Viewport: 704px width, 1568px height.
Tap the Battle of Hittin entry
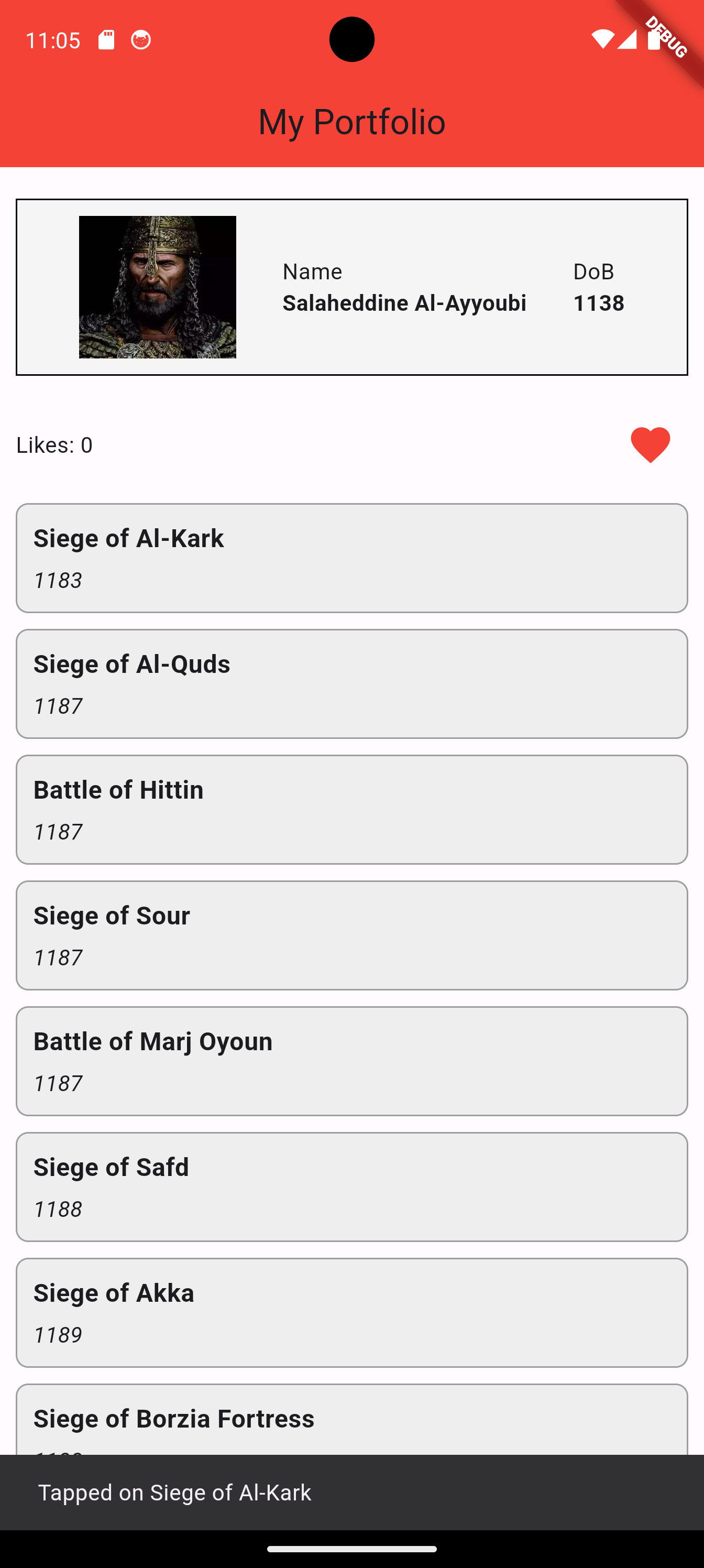click(351, 809)
